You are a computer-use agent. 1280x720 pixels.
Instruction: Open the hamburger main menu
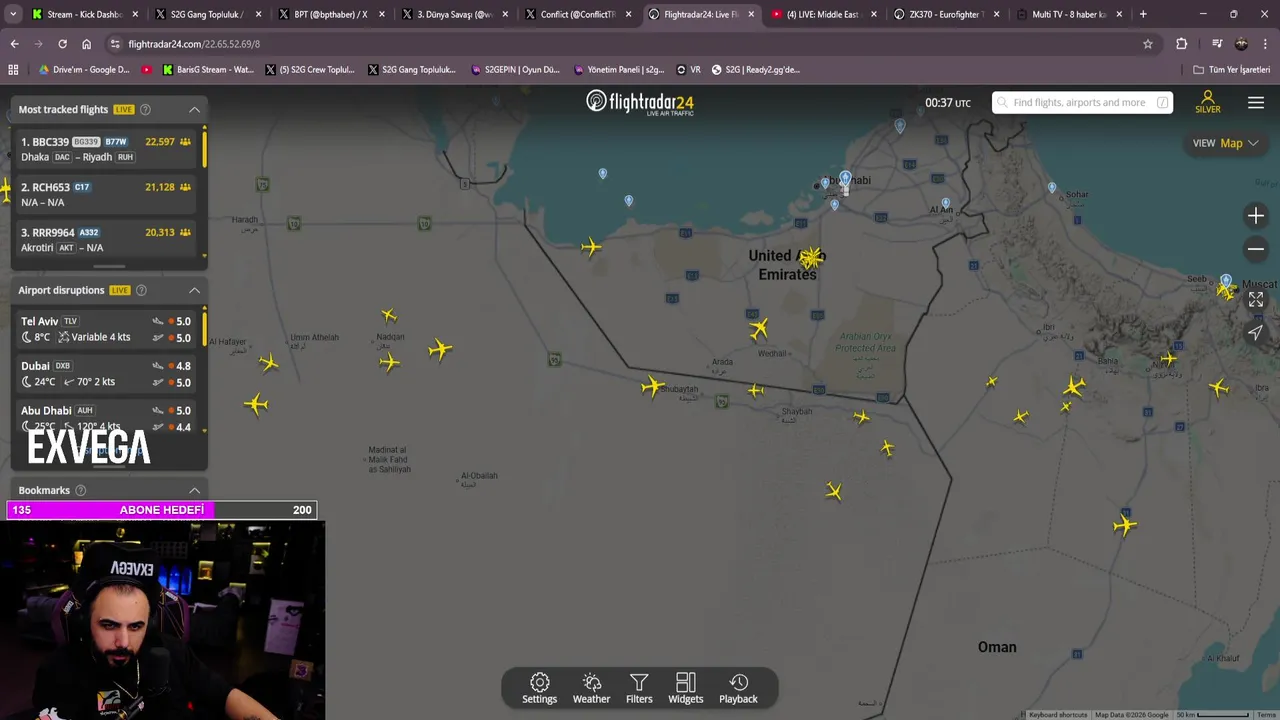point(1256,103)
